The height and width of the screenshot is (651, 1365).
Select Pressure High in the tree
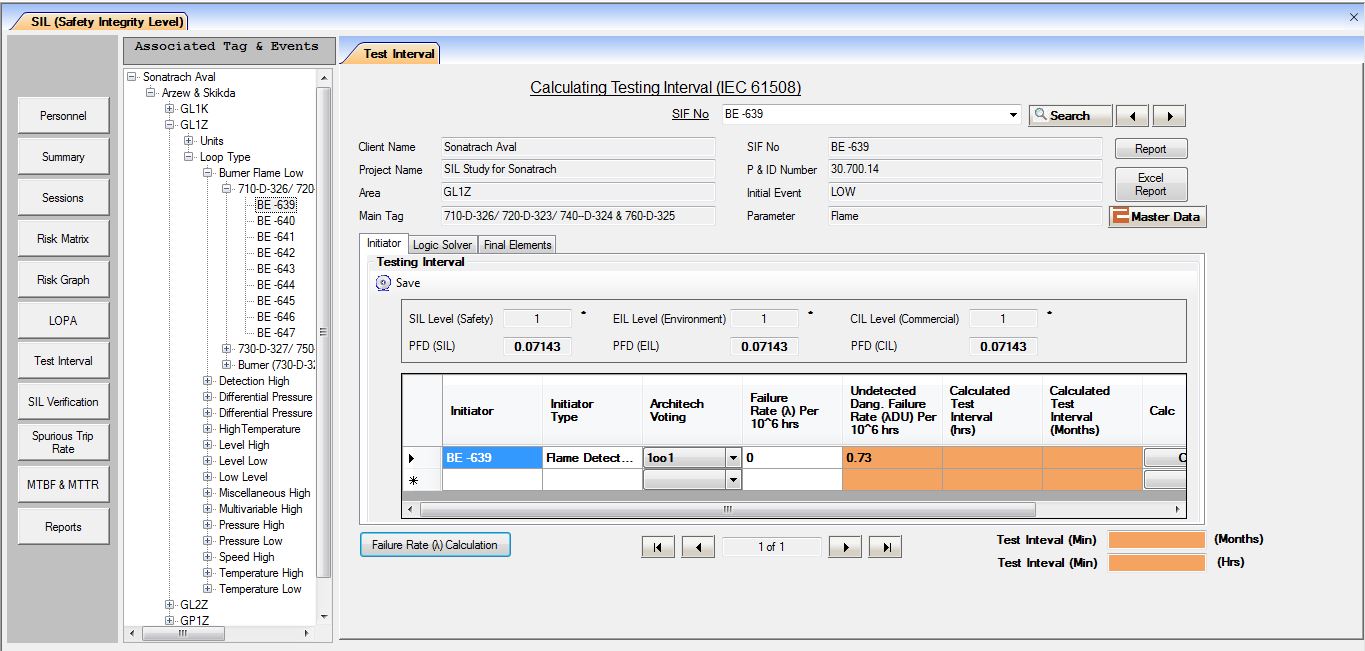[252, 525]
